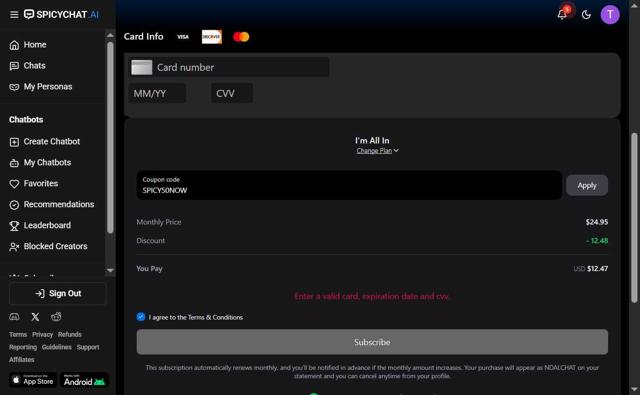The image size is (640, 395).
Task: Click the I'm All In plan title
Action: (372, 141)
